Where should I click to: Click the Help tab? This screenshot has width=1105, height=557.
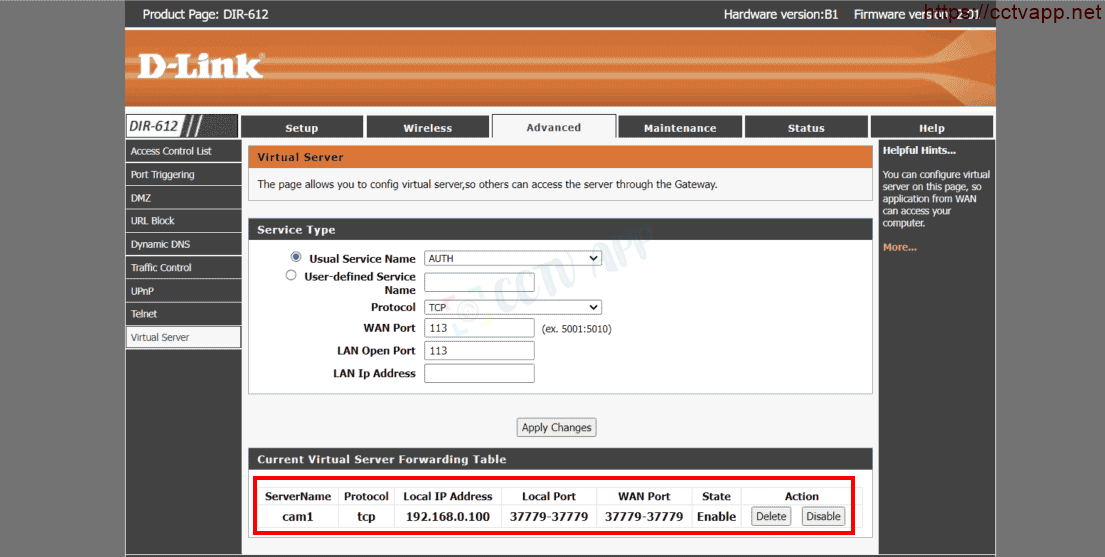pos(931,128)
